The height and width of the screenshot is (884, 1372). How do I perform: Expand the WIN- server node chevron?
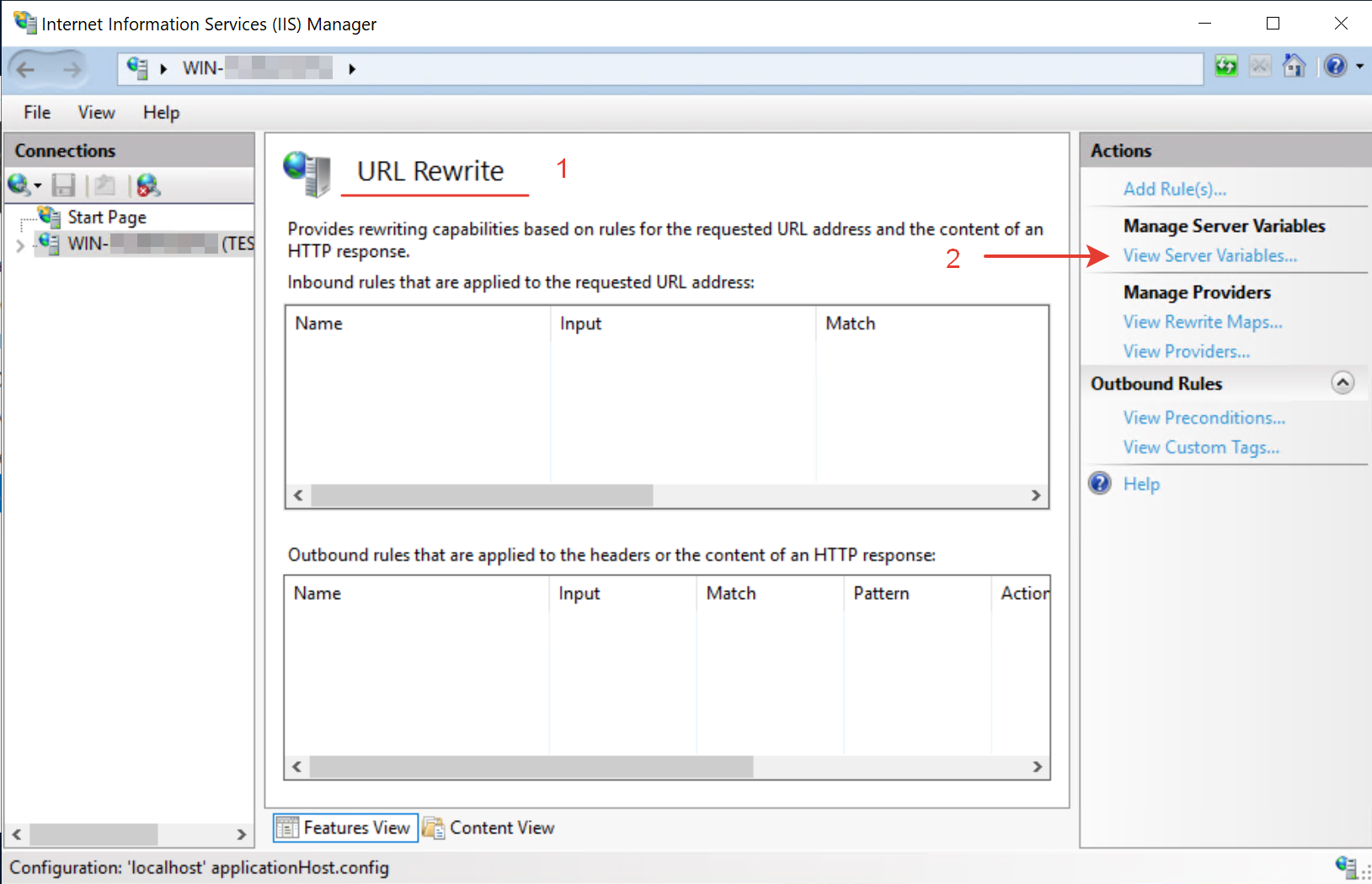pos(20,245)
